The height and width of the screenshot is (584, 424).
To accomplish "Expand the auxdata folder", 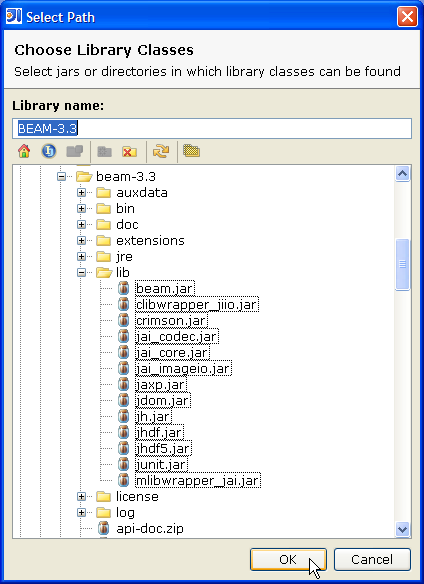I will tap(82, 193).
